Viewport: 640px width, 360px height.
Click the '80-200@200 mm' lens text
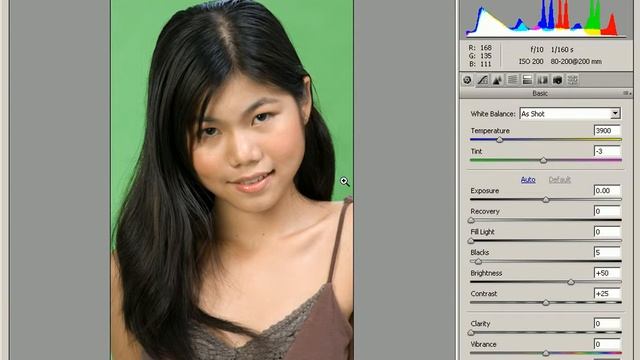[x=576, y=62]
